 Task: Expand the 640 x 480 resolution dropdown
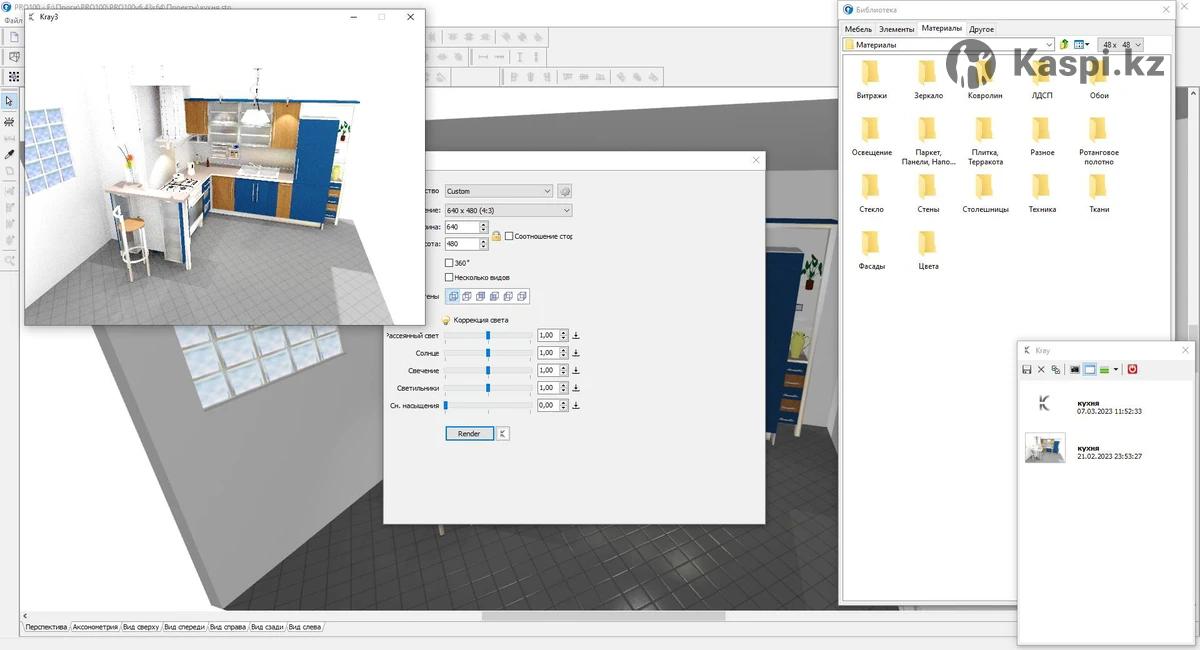coord(508,211)
